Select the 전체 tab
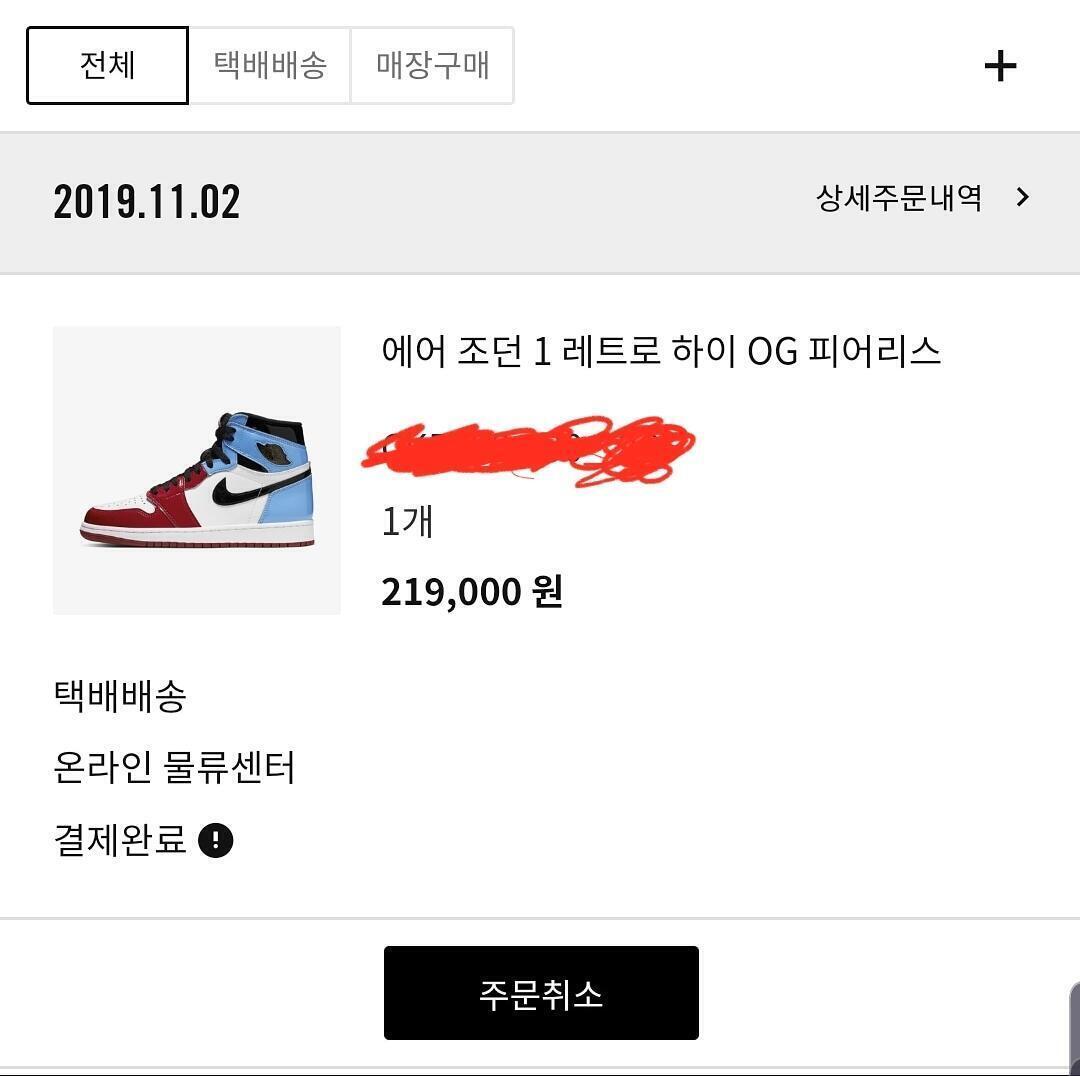Viewport: 1080px width, 1076px height. tap(107, 66)
